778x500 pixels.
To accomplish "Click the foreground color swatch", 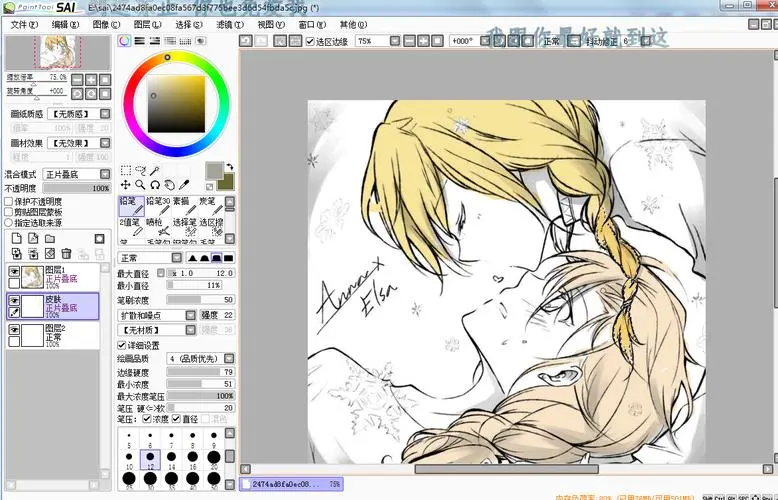I will [x=214, y=171].
